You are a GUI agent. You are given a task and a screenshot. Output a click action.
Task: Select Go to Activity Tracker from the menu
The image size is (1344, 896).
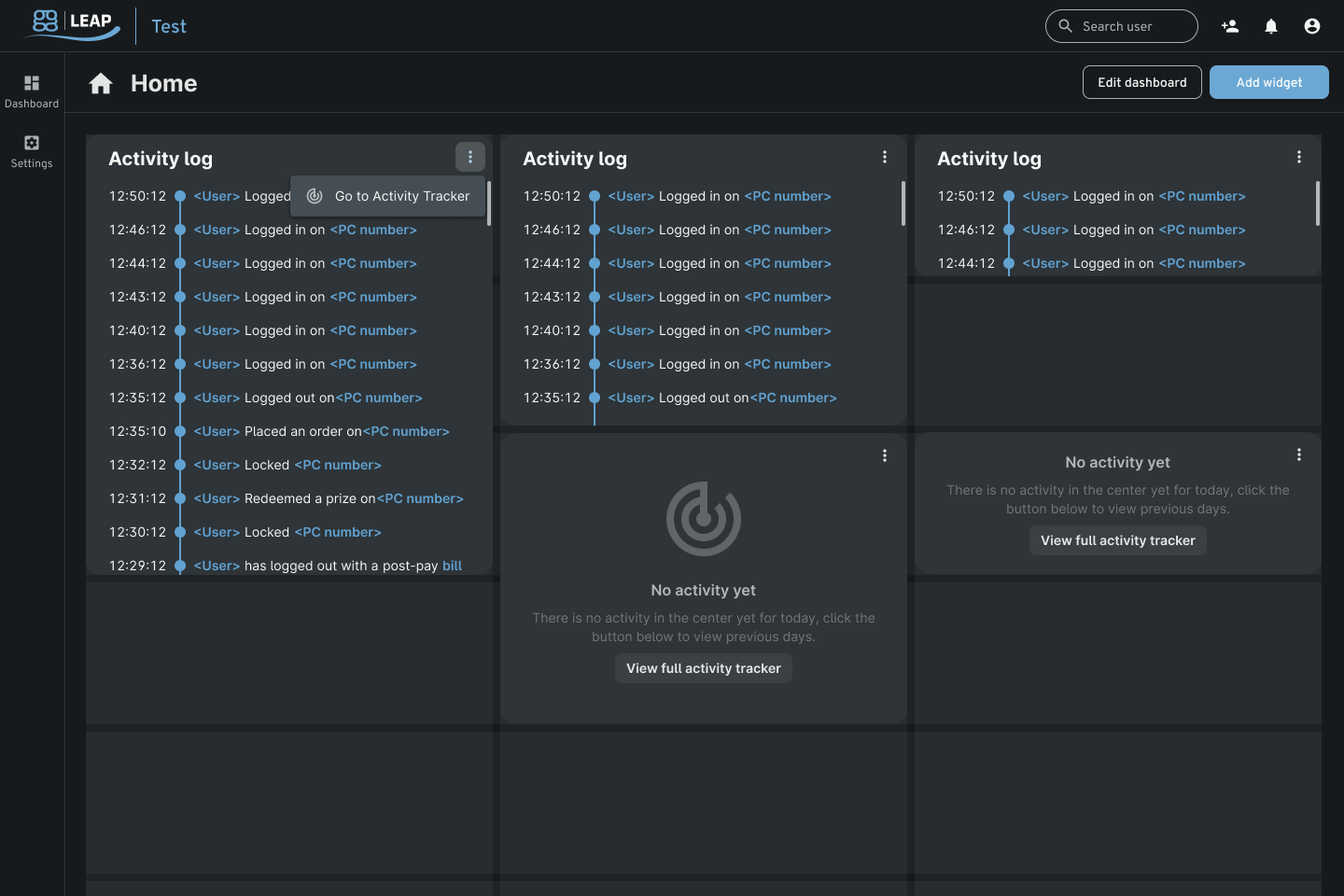[401, 196]
